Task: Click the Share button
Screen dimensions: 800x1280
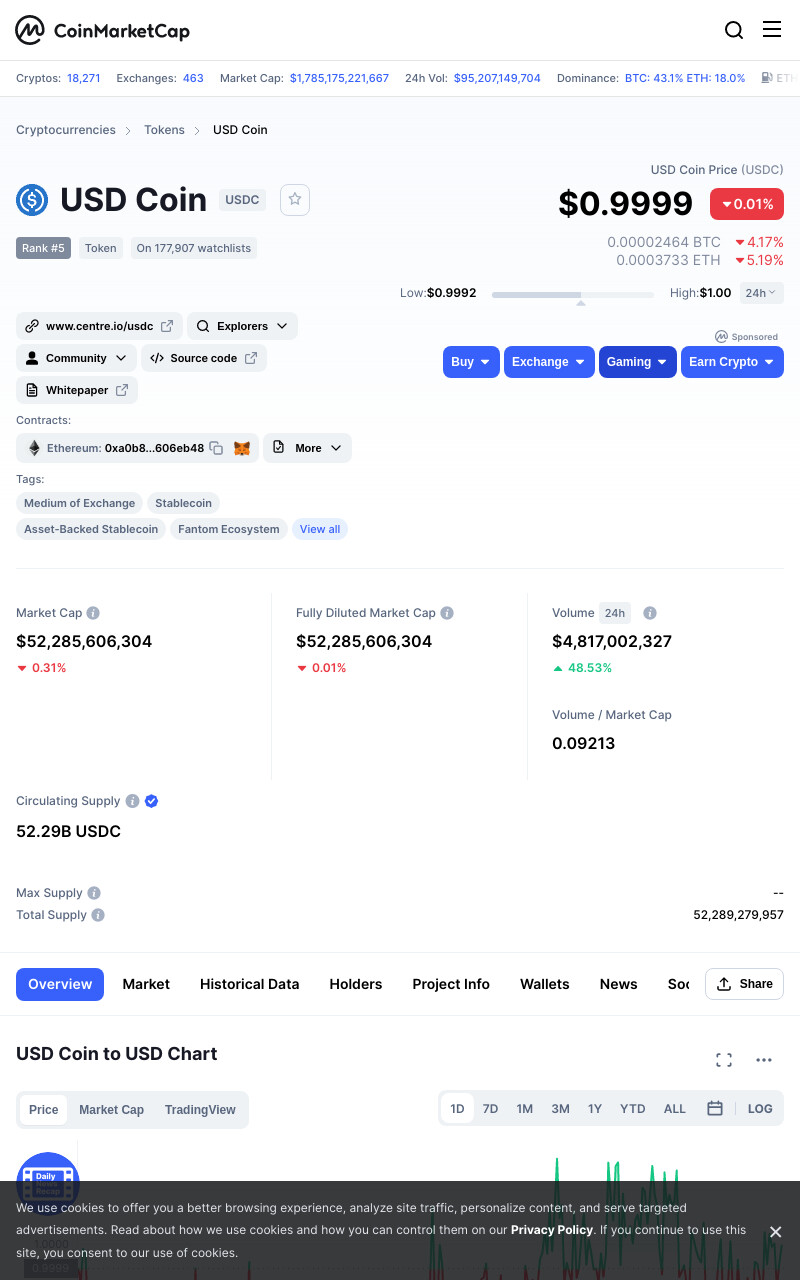Action: click(x=744, y=984)
